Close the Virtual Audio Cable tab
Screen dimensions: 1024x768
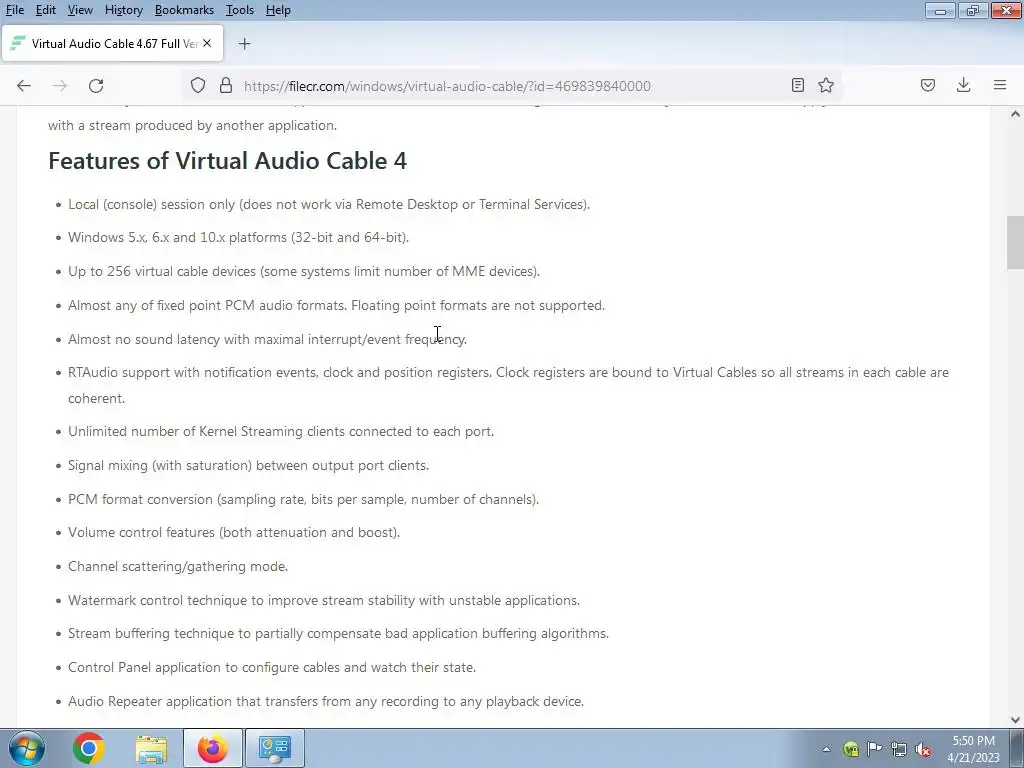(207, 43)
